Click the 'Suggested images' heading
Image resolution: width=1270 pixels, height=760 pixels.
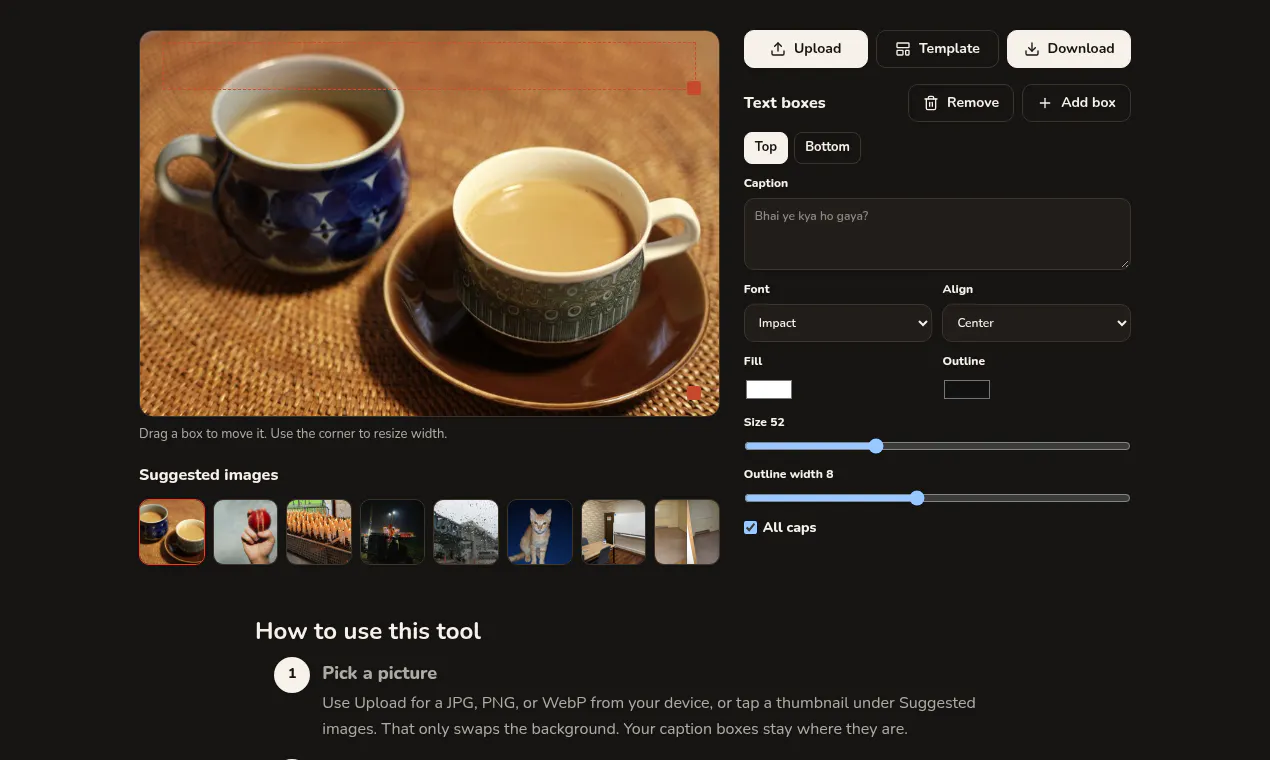tap(209, 475)
